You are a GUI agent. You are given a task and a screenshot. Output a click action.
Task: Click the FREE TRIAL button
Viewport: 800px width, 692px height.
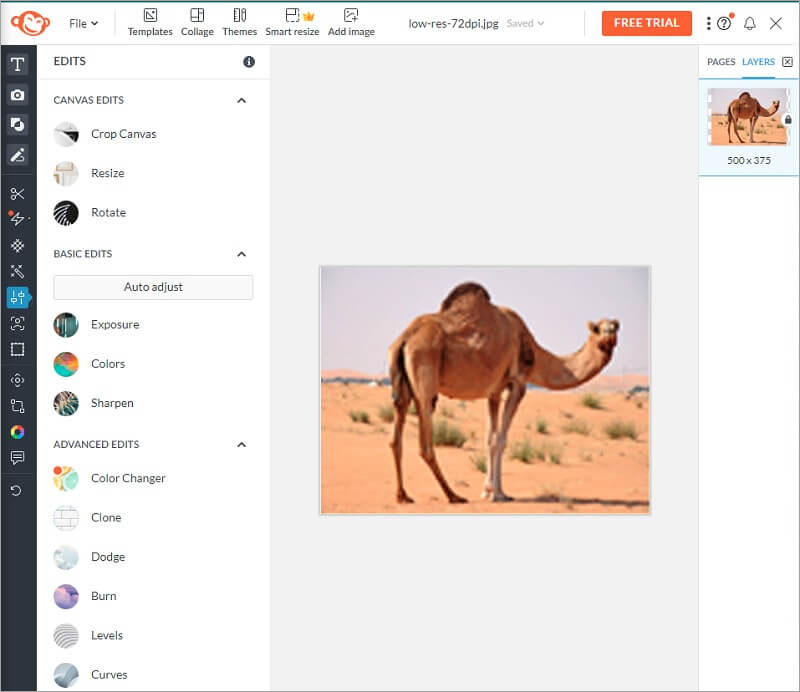tap(646, 22)
